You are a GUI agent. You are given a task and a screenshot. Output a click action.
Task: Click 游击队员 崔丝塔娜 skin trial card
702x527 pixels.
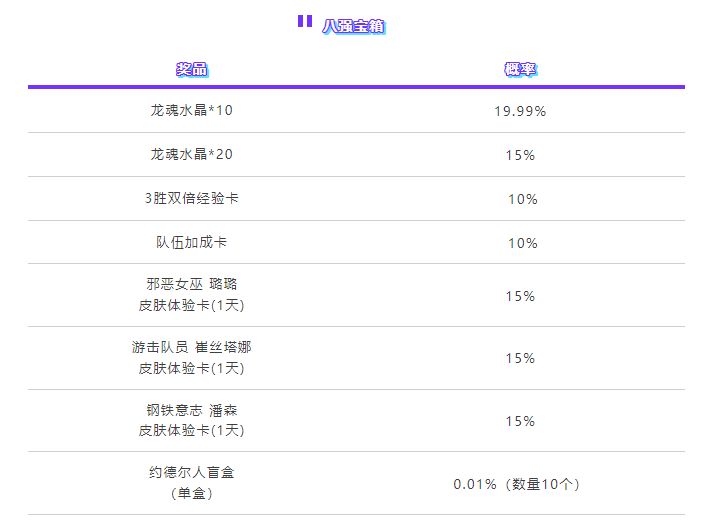pyautogui.click(x=192, y=357)
